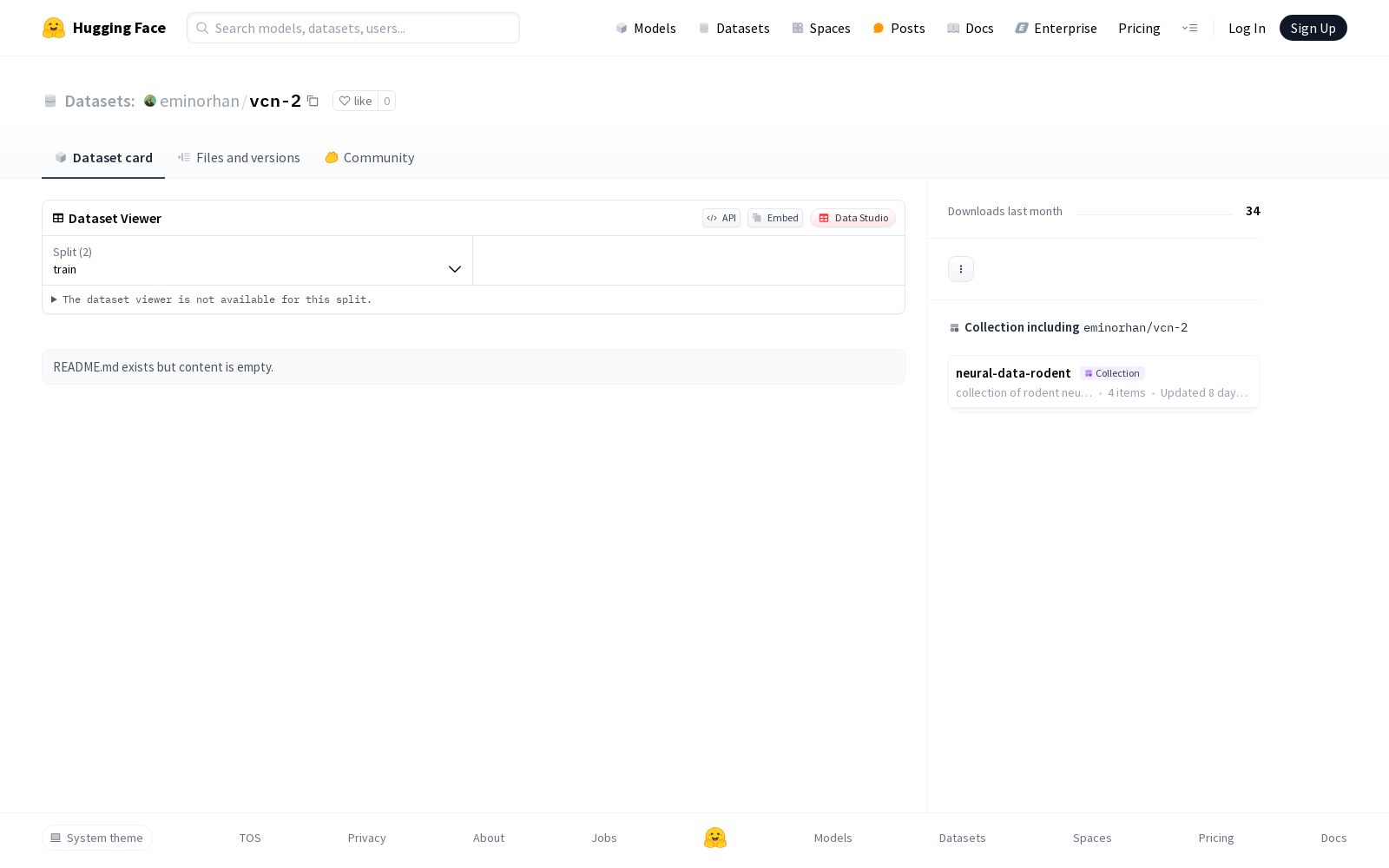This screenshot has height=868, width=1389.
Task: Open the like count showing 0
Action: (387, 101)
